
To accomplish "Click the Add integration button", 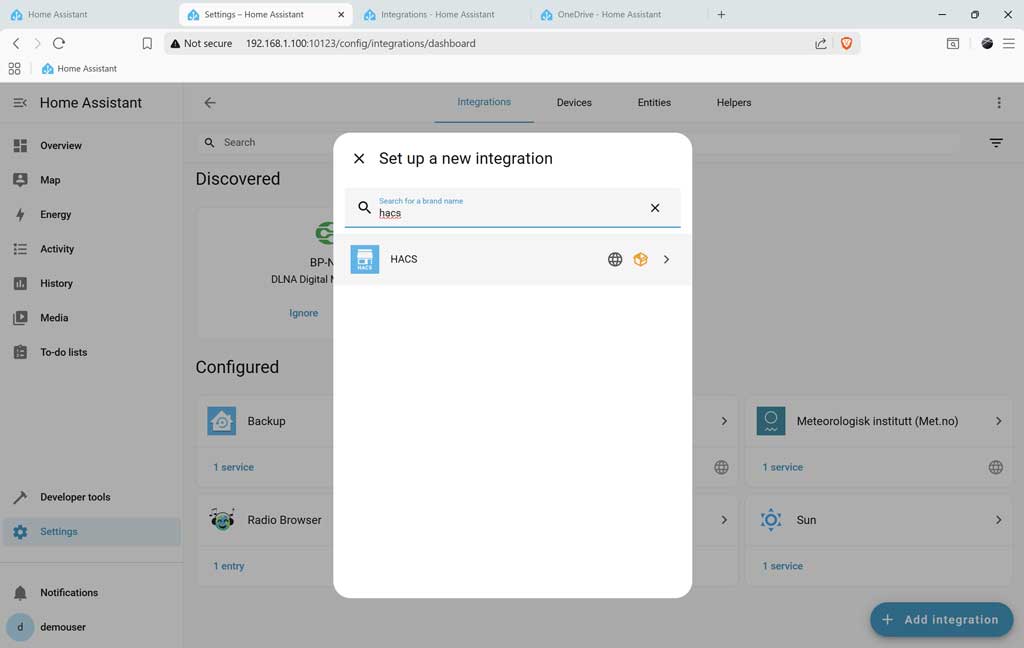I will [x=941, y=619].
